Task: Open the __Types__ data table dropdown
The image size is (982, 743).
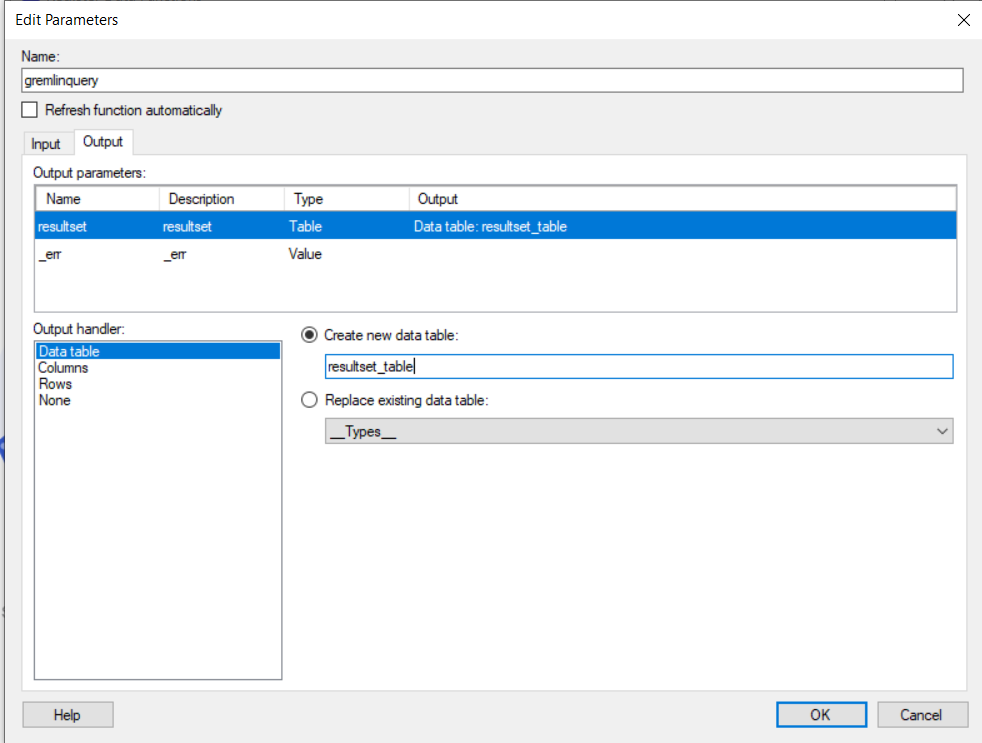Action: tap(638, 431)
